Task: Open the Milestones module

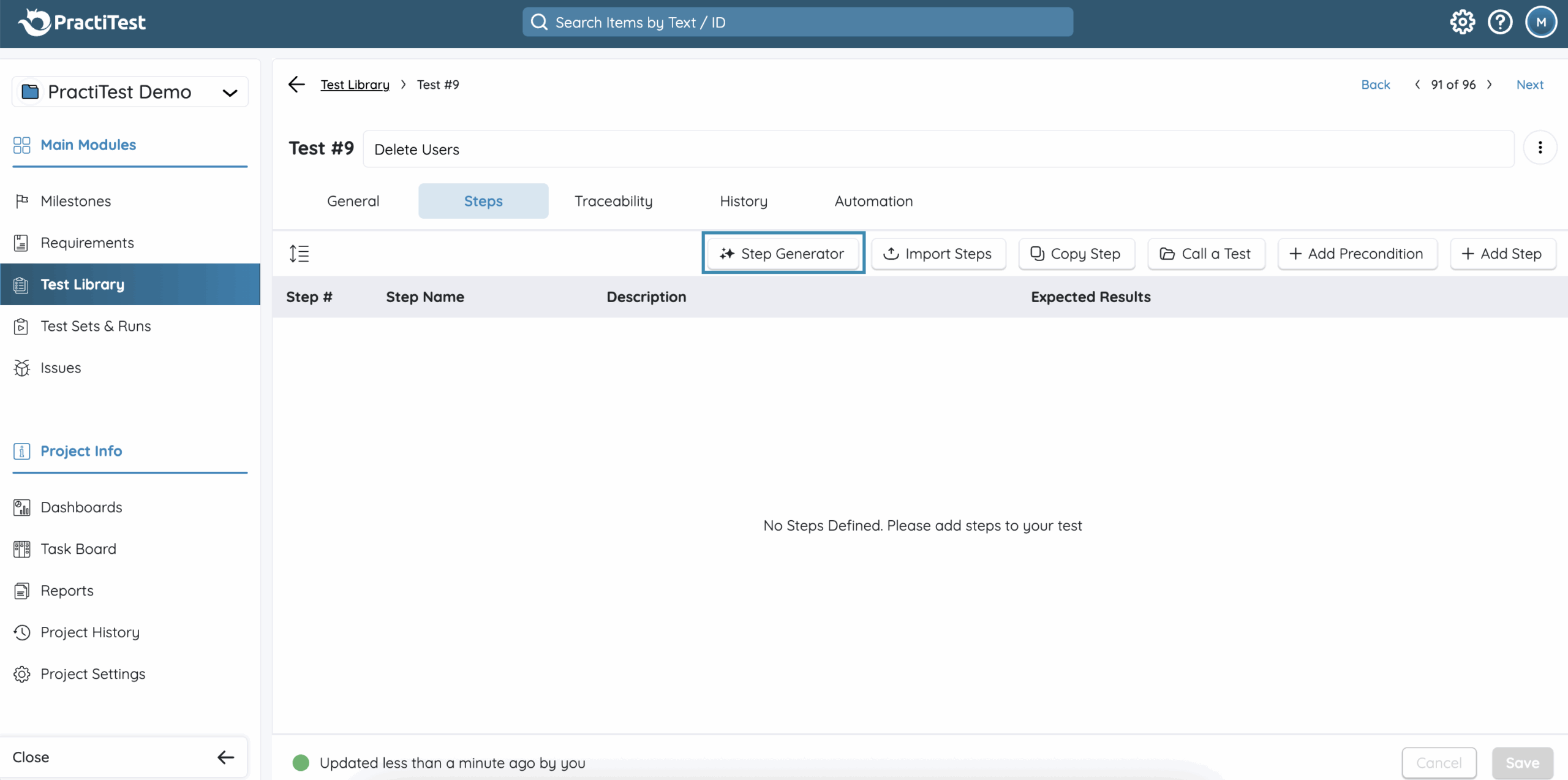Action: coord(75,201)
